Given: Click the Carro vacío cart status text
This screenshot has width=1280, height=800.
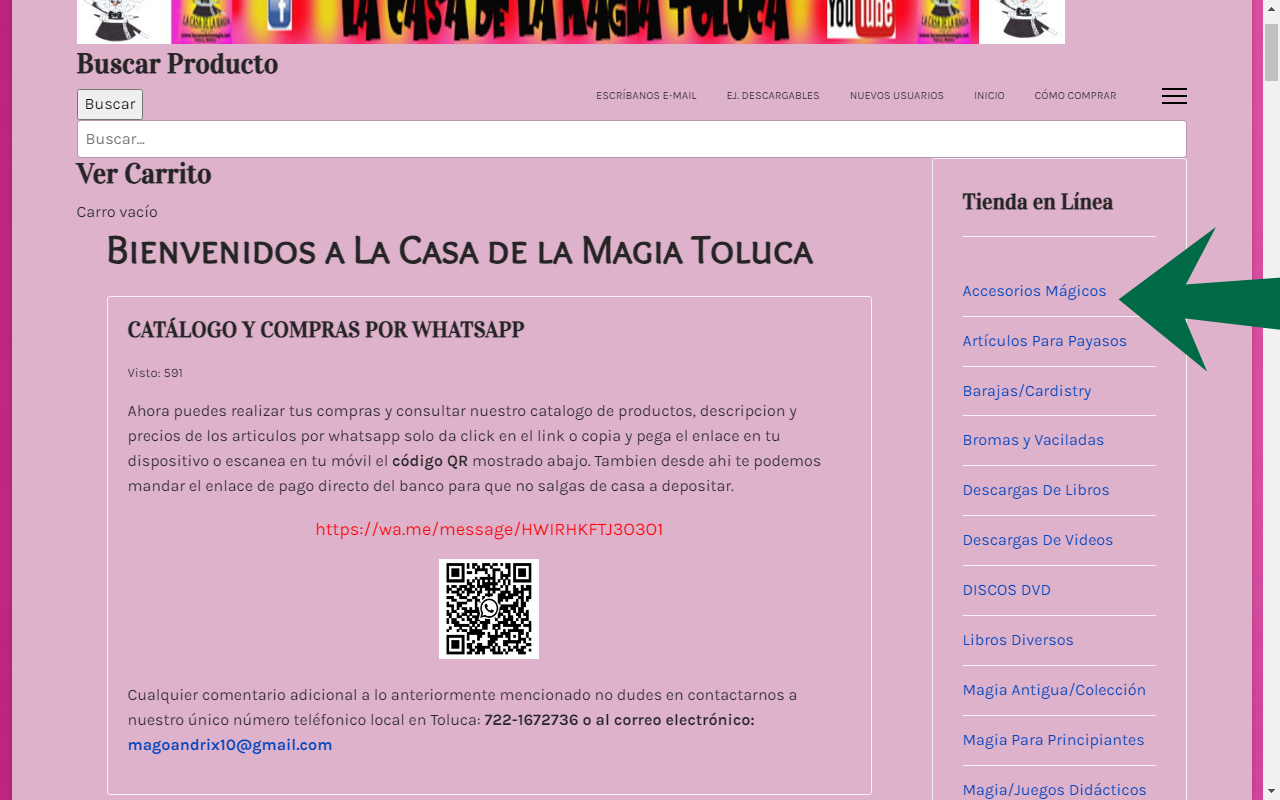Looking at the screenshot, I should click(117, 212).
